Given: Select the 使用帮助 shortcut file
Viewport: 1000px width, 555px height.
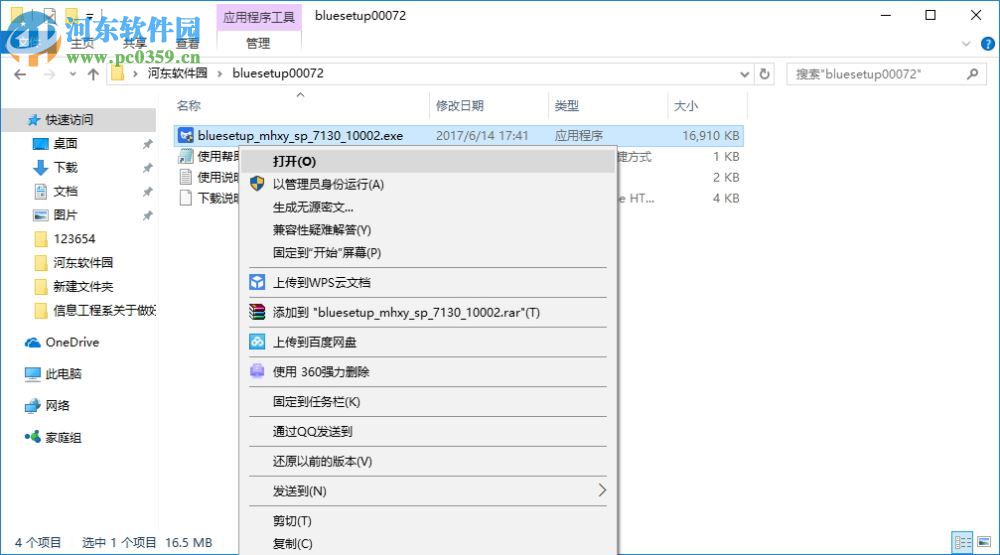Looking at the screenshot, I should click(217, 156).
